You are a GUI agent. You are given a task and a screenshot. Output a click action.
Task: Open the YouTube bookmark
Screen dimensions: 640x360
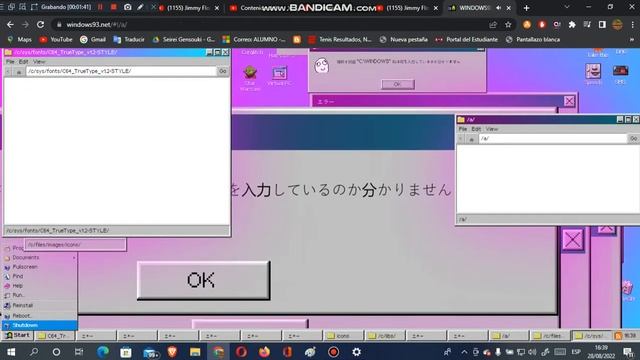click(56, 40)
